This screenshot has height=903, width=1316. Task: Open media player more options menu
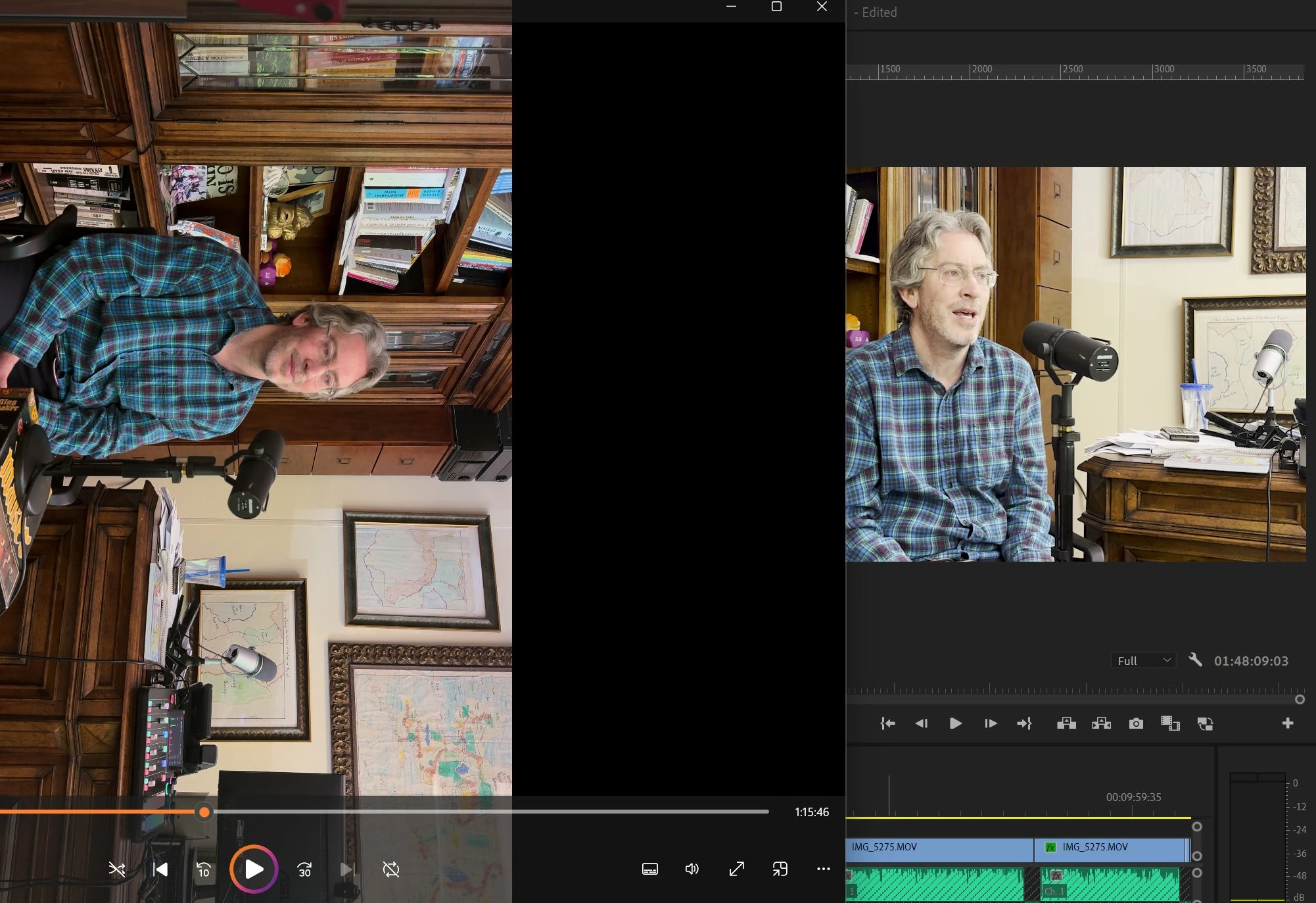pyautogui.click(x=823, y=869)
